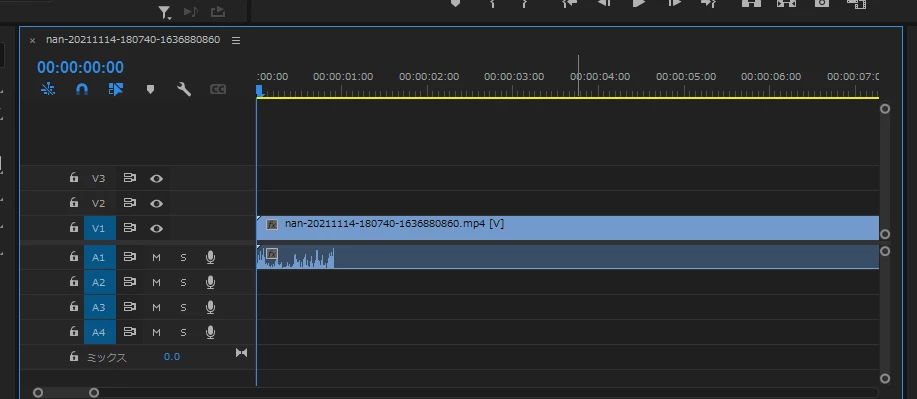Hide track V2 using eye icon
The height and width of the screenshot is (399, 917).
[156, 204]
